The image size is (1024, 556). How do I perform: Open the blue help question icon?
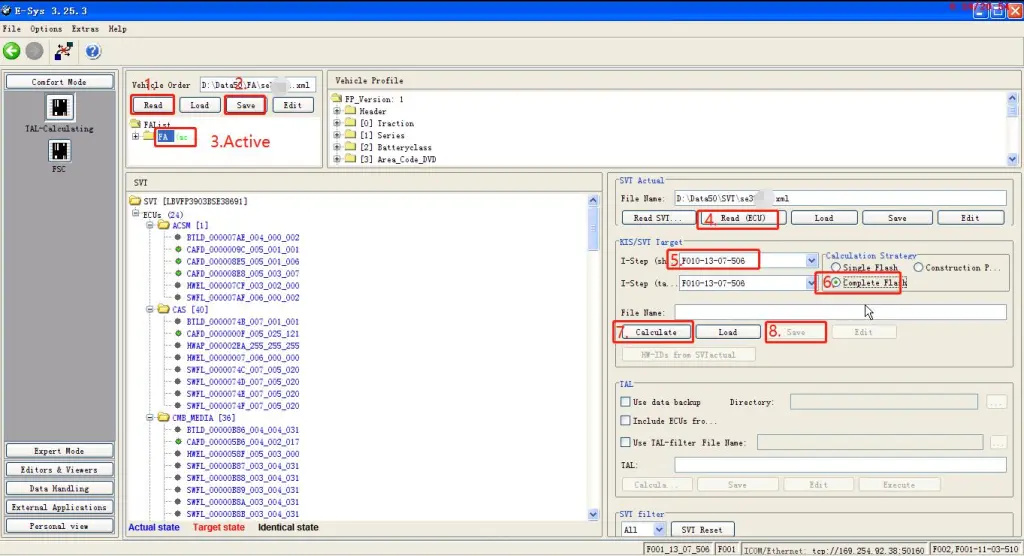point(93,51)
